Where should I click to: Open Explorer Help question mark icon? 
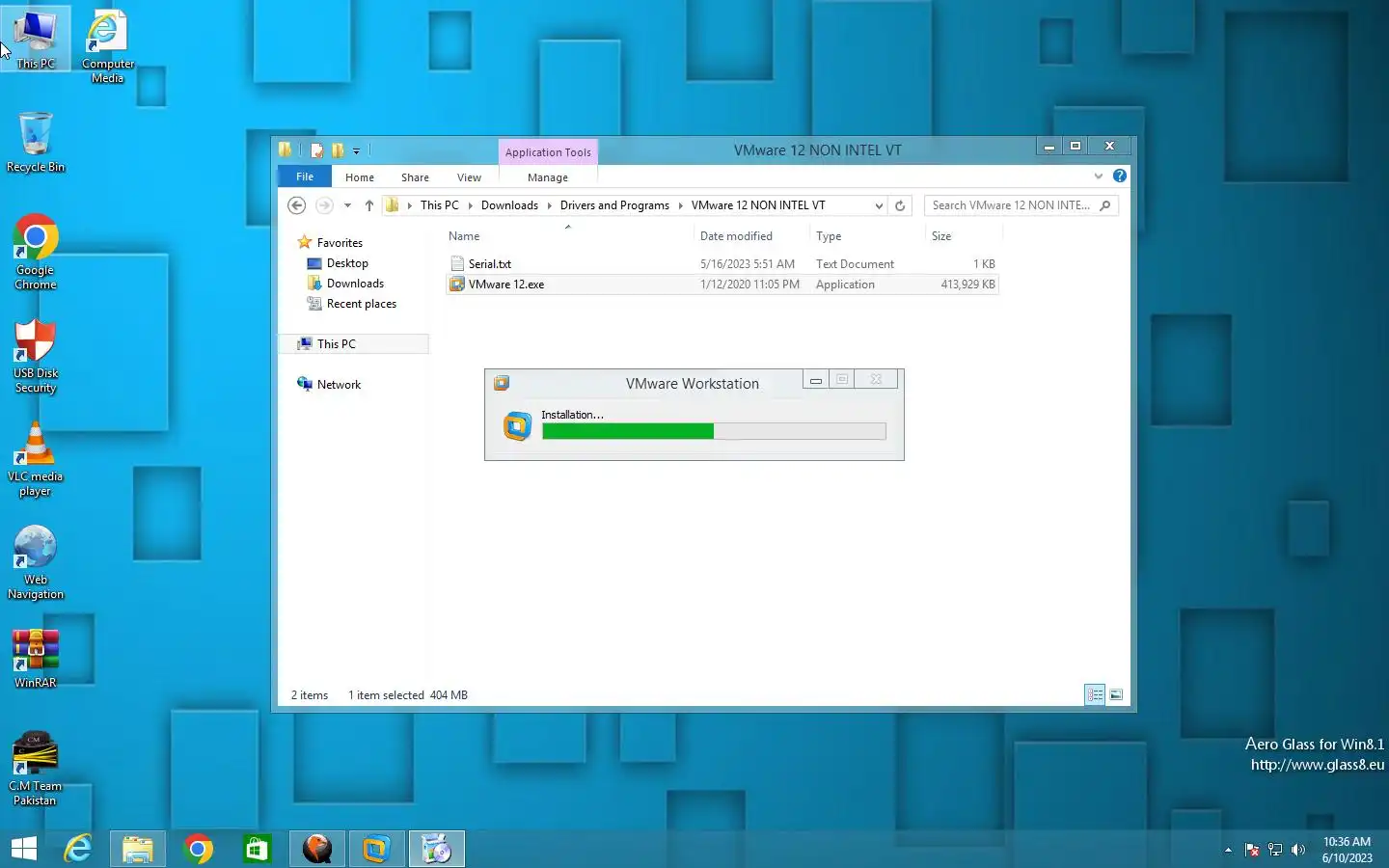pyautogui.click(x=1119, y=176)
